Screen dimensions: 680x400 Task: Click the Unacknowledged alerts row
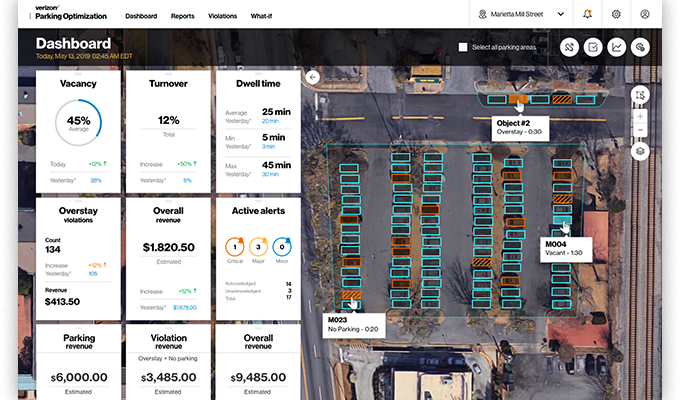click(x=258, y=291)
